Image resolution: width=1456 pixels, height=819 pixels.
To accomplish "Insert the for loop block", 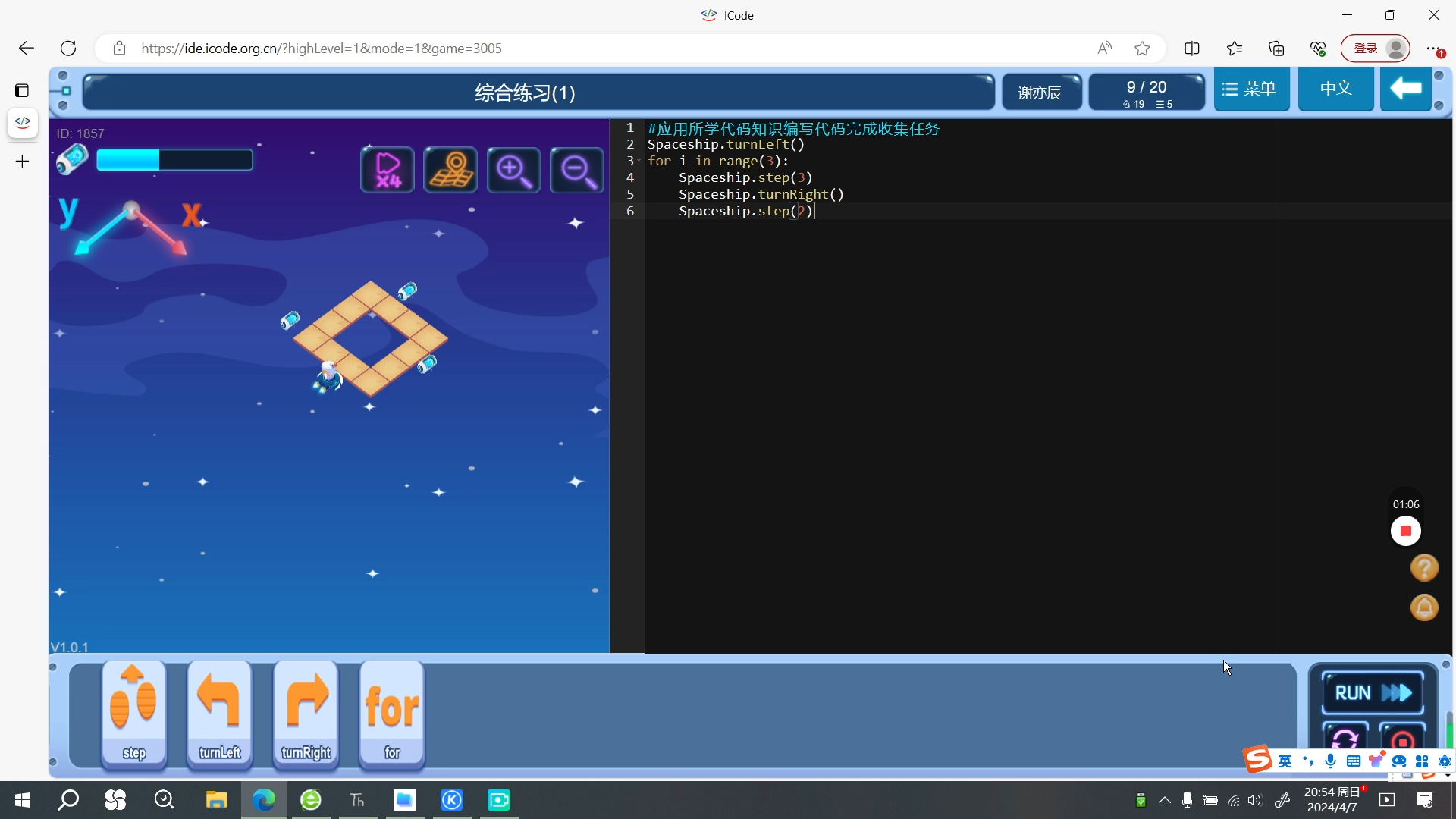I will pos(391,713).
